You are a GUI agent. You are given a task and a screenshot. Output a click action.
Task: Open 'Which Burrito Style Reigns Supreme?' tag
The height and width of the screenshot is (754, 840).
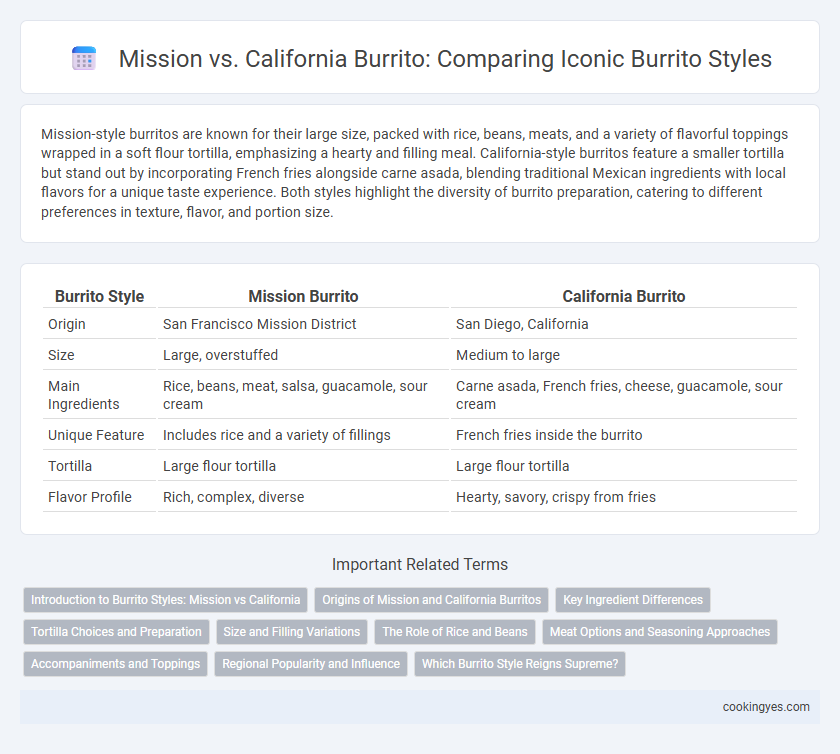[520, 664]
